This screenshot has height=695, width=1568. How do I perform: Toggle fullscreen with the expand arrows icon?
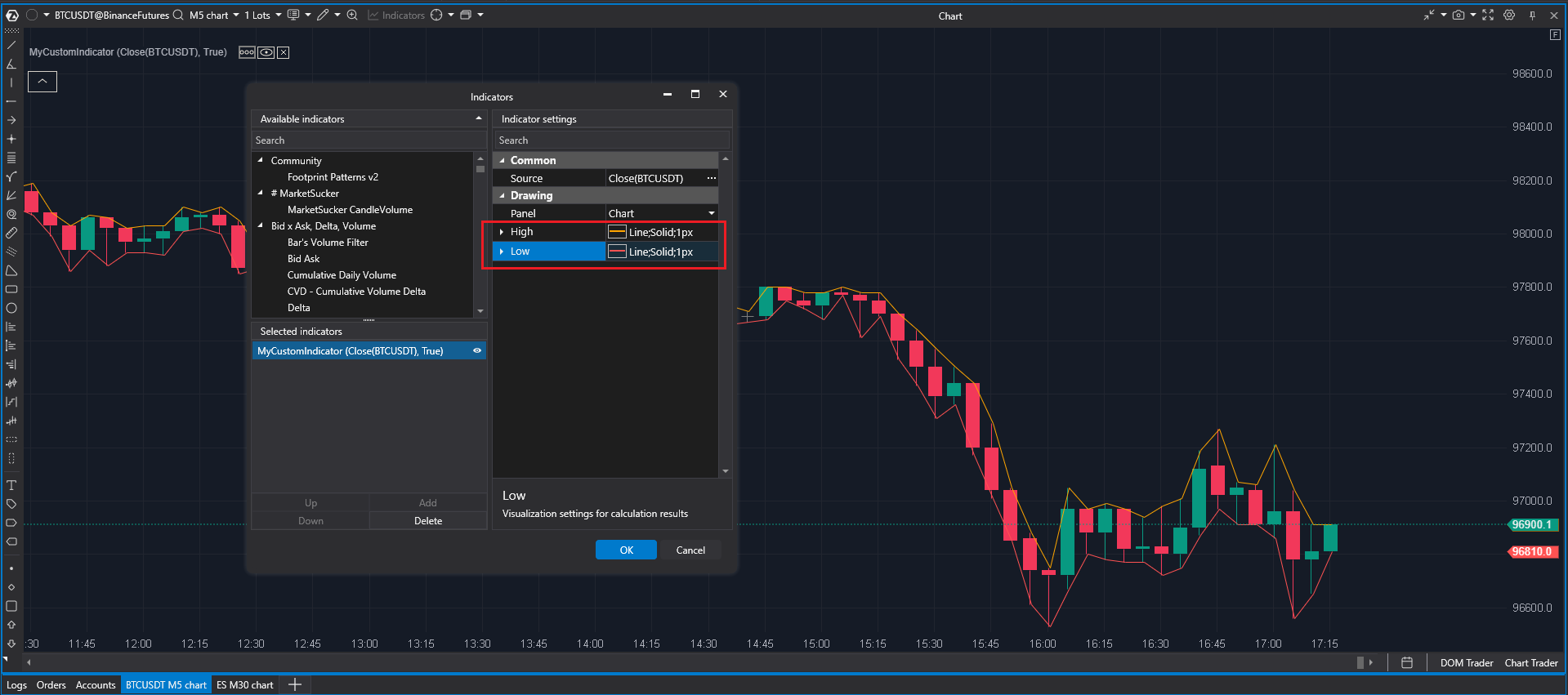[1488, 15]
